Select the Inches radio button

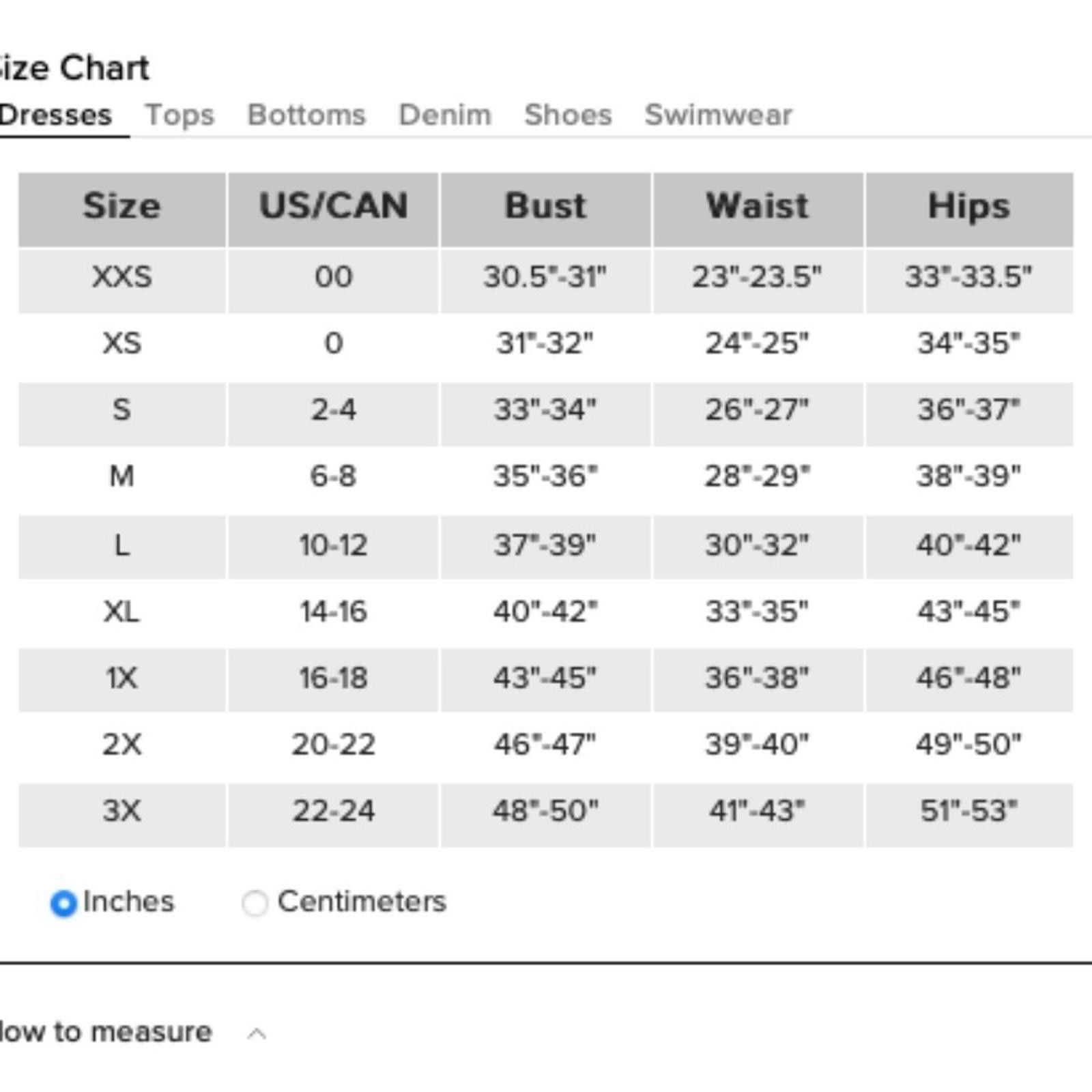point(63,903)
